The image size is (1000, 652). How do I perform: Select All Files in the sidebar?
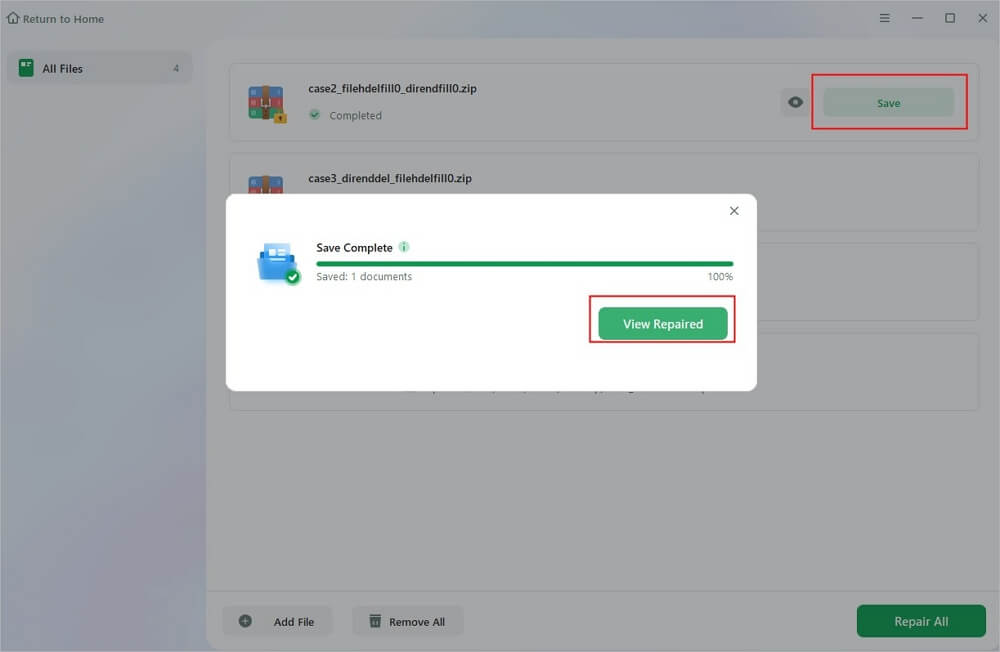pos(99,68)
